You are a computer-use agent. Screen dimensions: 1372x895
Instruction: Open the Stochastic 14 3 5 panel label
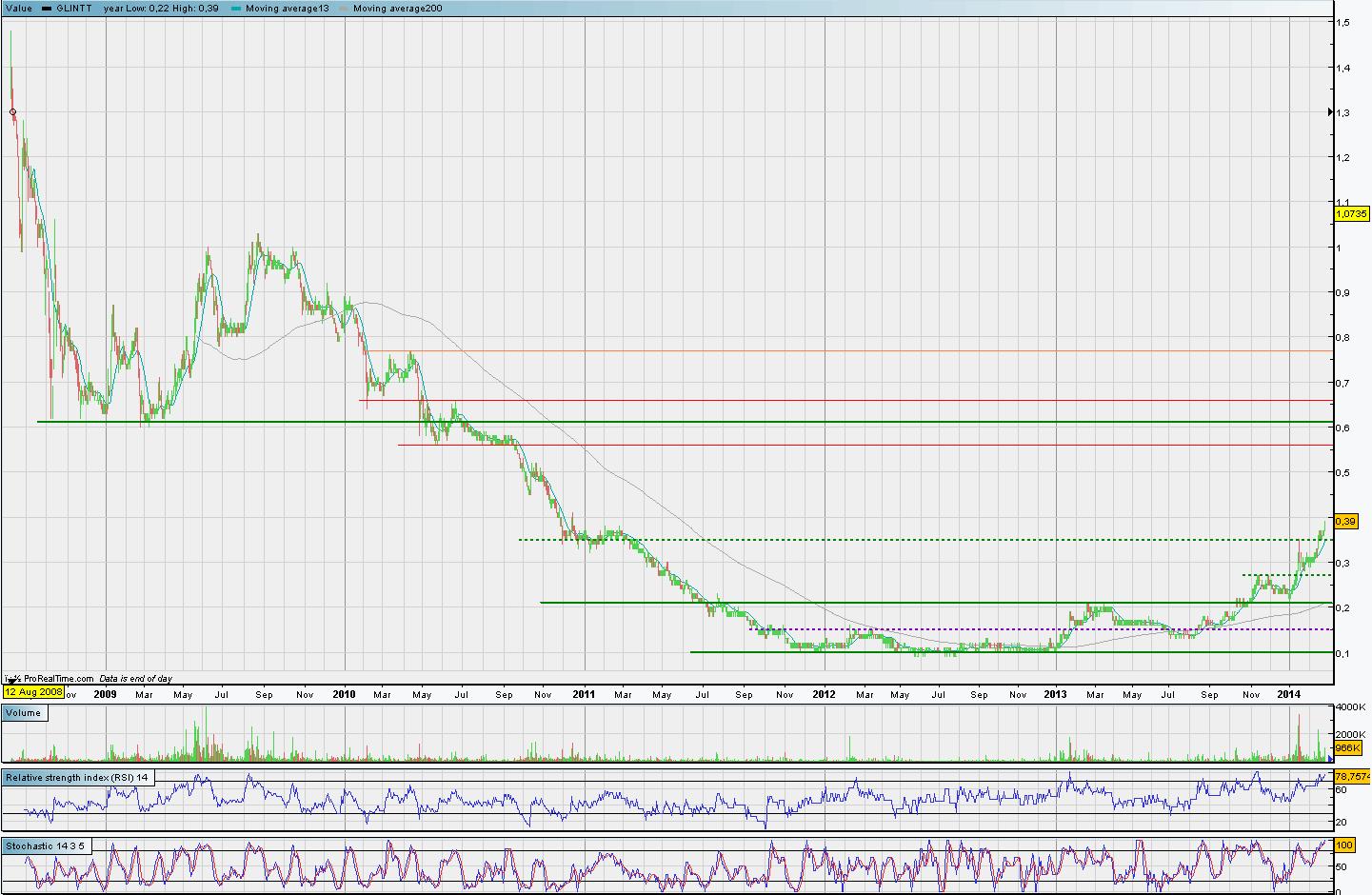(x=48, y=845)
